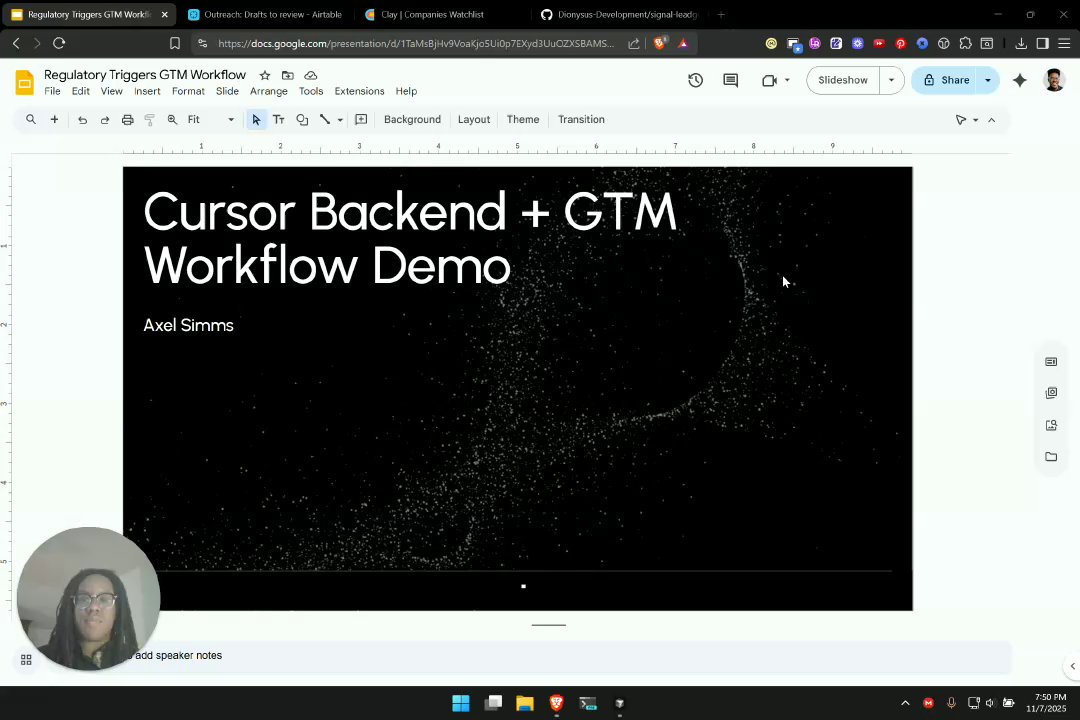Switch to the Outreach Drafts Airtable tab
The height and width of the screenshot is (720, 1080).
(x=266, y=14)
